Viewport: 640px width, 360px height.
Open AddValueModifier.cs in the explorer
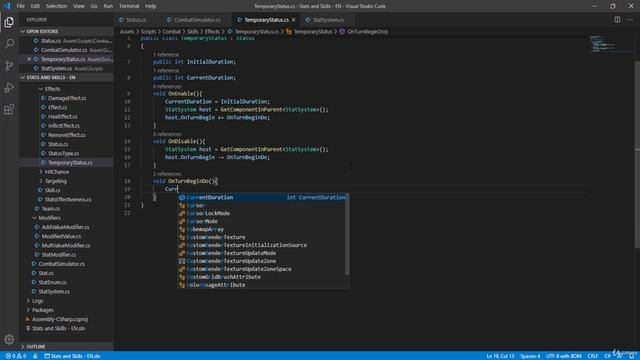coord(65,227)
